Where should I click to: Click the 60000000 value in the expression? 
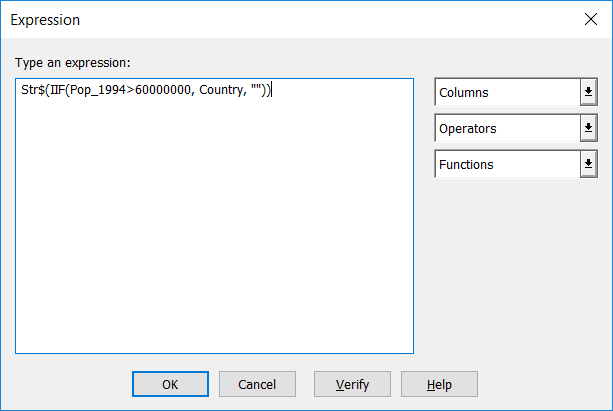(x=163, y=91)
